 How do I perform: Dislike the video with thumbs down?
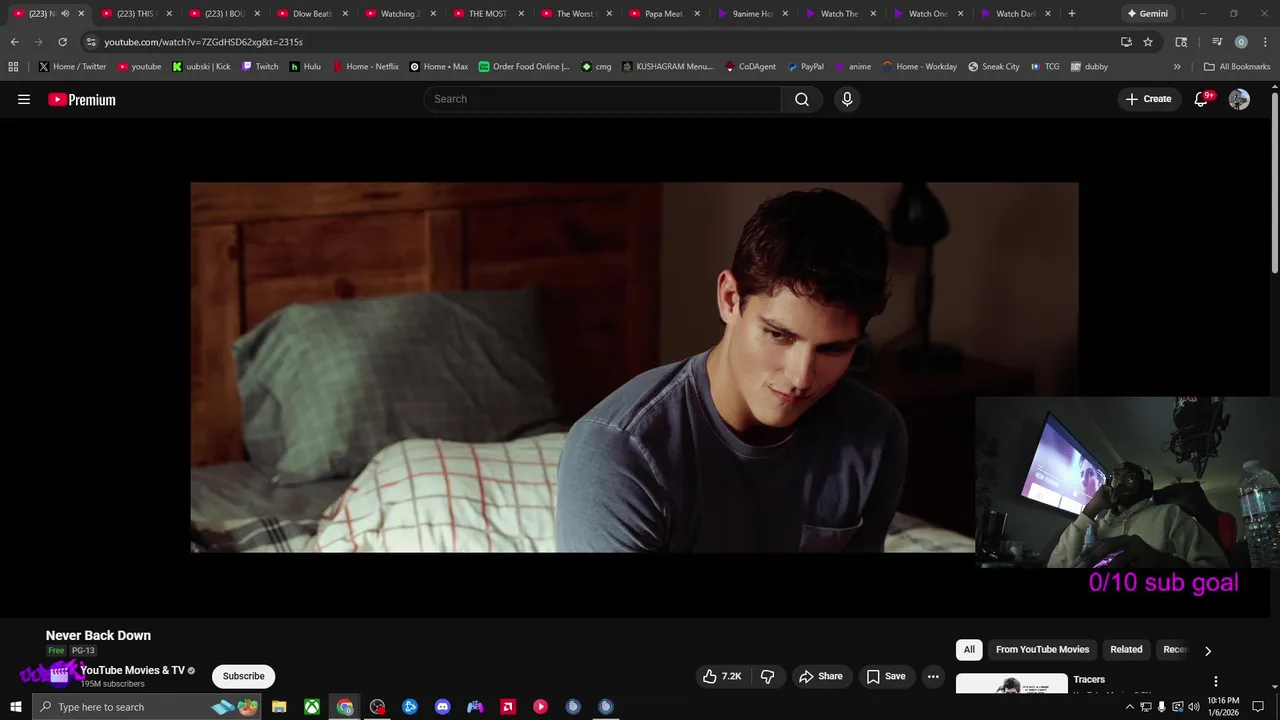768,676
